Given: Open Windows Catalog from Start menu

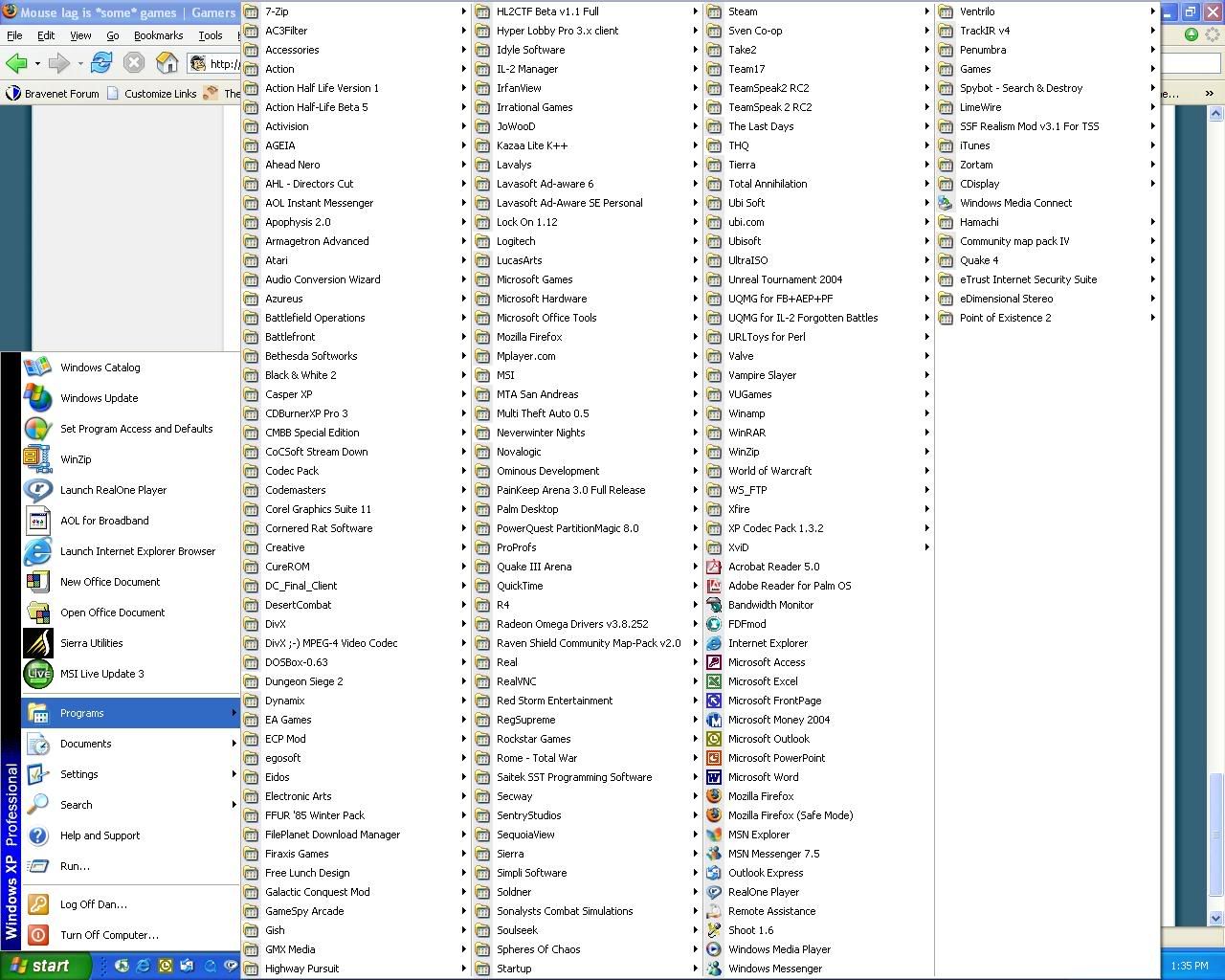Looking at the screenshot, I should point(130,367).
